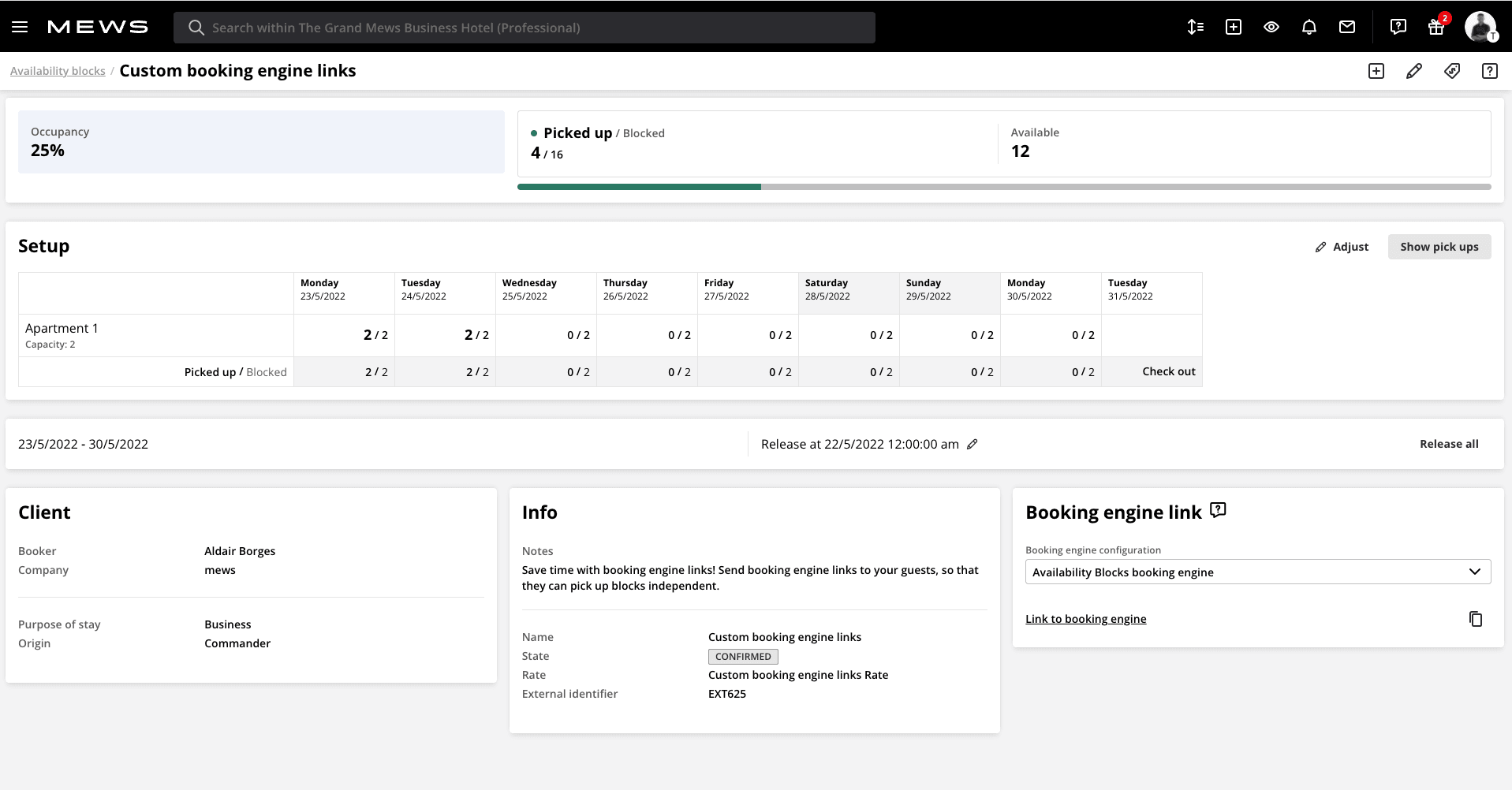Edit the block with the pencil icon
Image resolution: width=1512 pixels, height=790 pixels.
pos(1413,71)
